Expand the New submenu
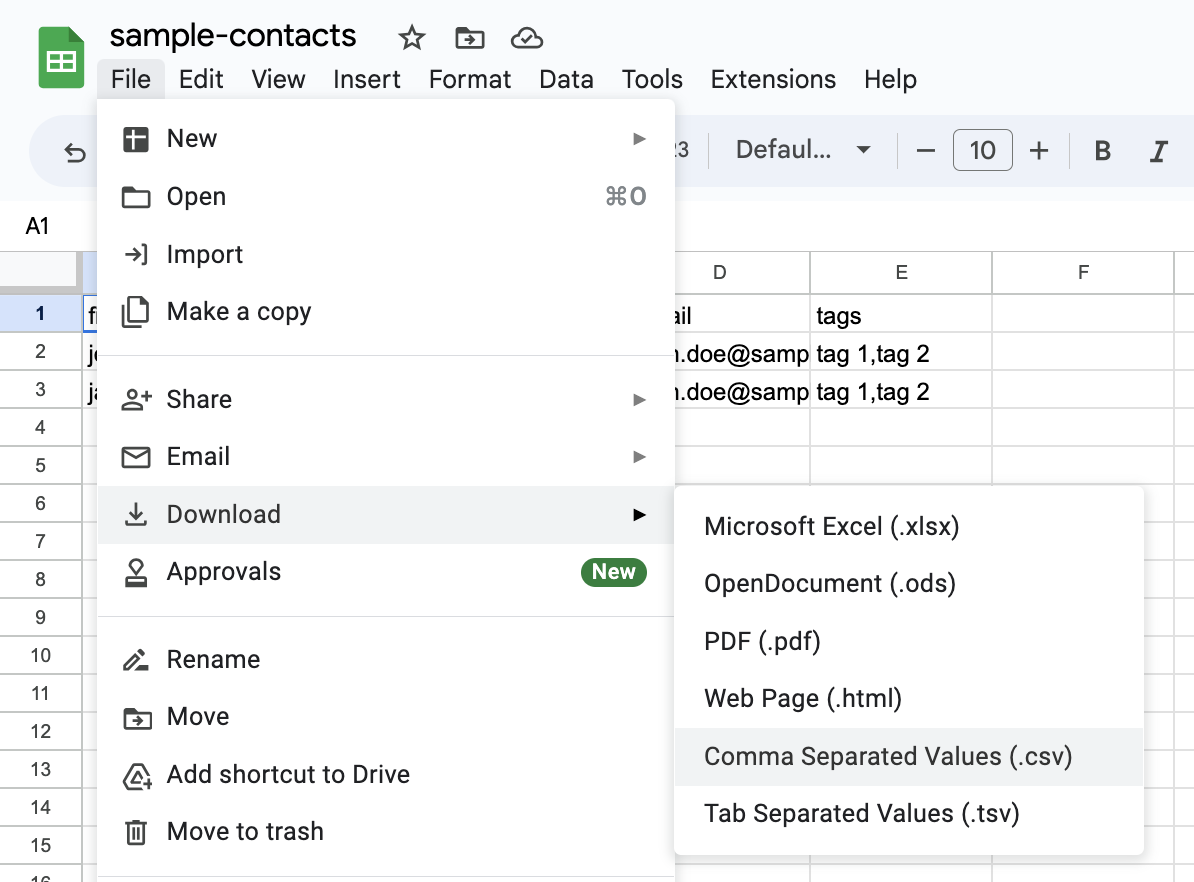 pyautogui.click(x=640, y=139)
